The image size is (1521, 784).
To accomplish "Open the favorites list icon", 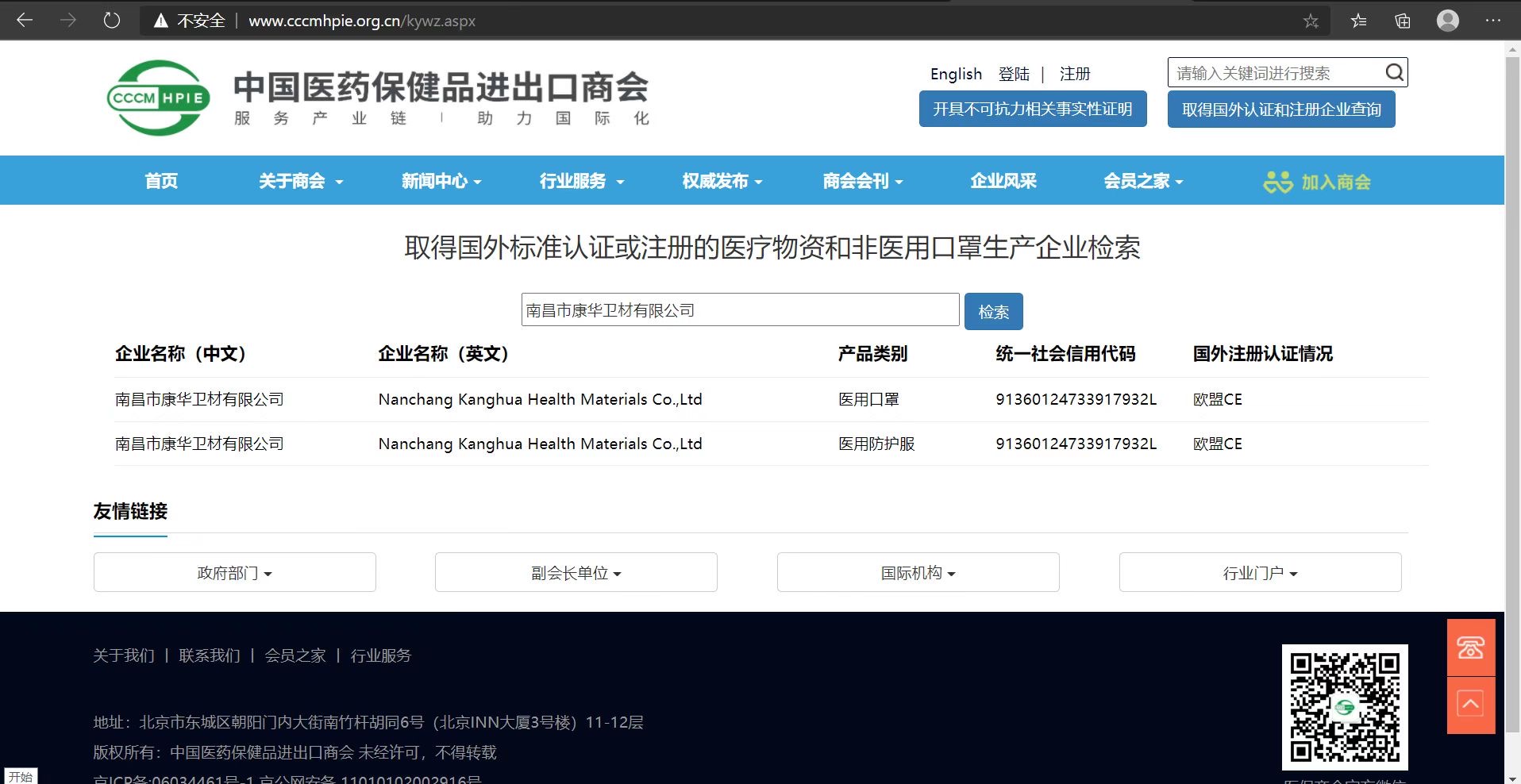I will tap(1359, 21).
